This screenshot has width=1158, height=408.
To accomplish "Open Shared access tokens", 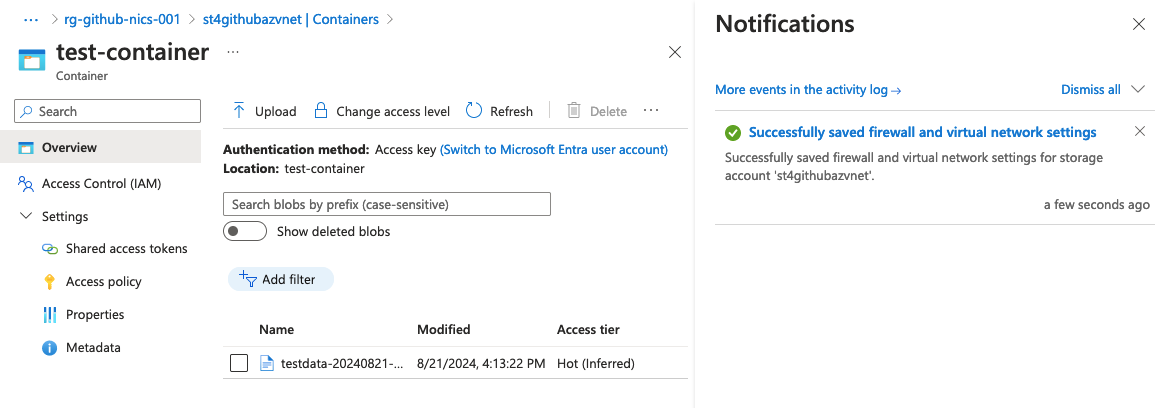I will [126, 249].
